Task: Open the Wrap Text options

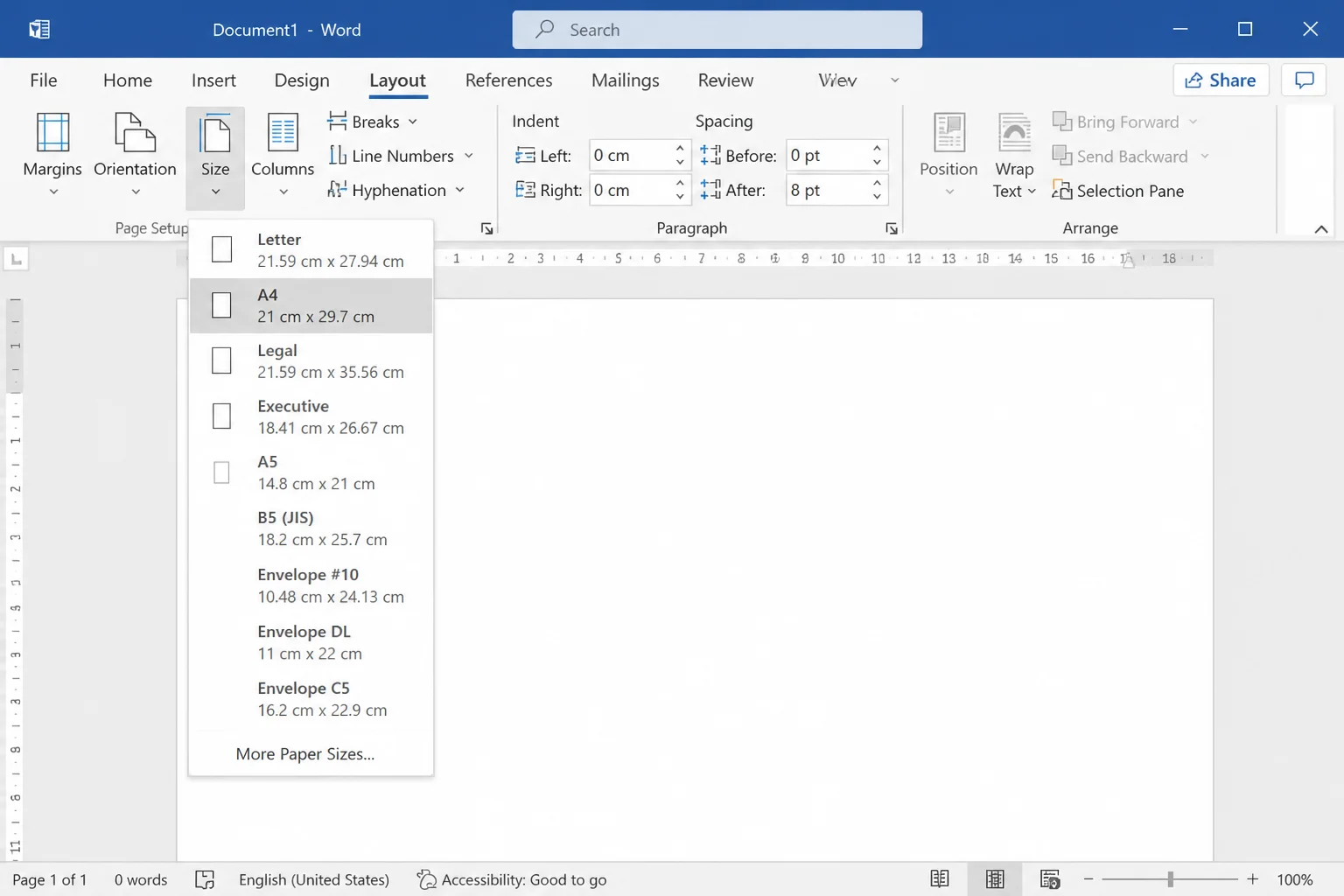Action: click(1014, 155)
